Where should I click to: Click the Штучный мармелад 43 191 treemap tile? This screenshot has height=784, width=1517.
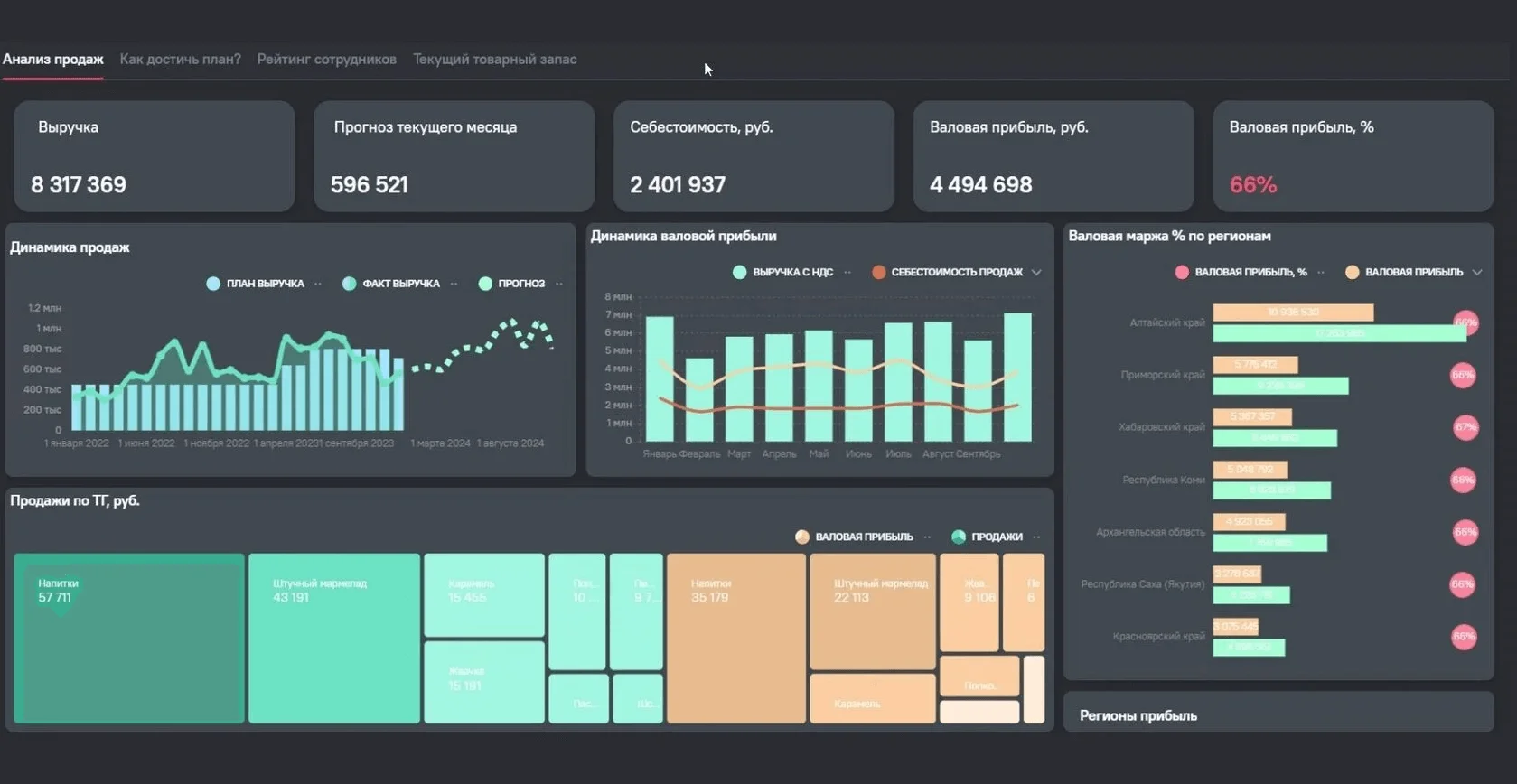tap(333, 638)
